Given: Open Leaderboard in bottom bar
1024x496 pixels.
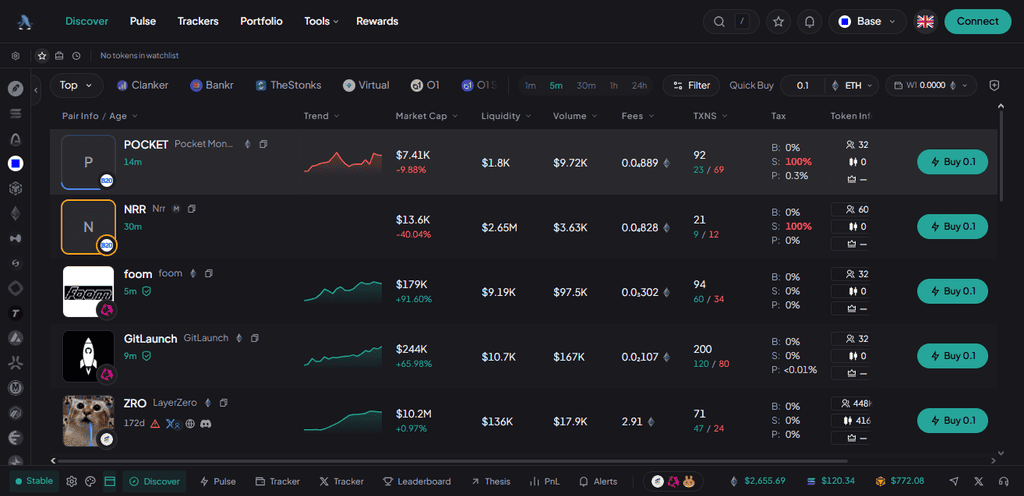Looking at the screenshot, I should 417,482.
